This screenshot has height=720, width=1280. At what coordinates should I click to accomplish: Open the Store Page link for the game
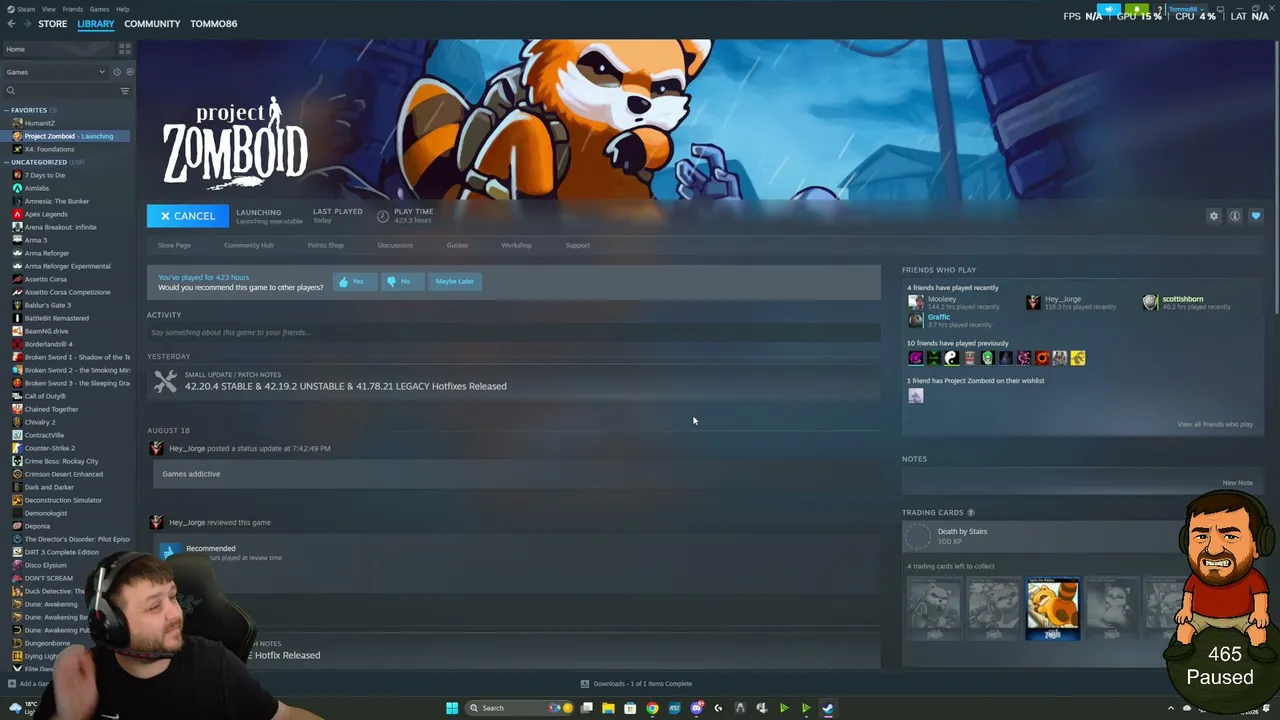click(174, 245)
